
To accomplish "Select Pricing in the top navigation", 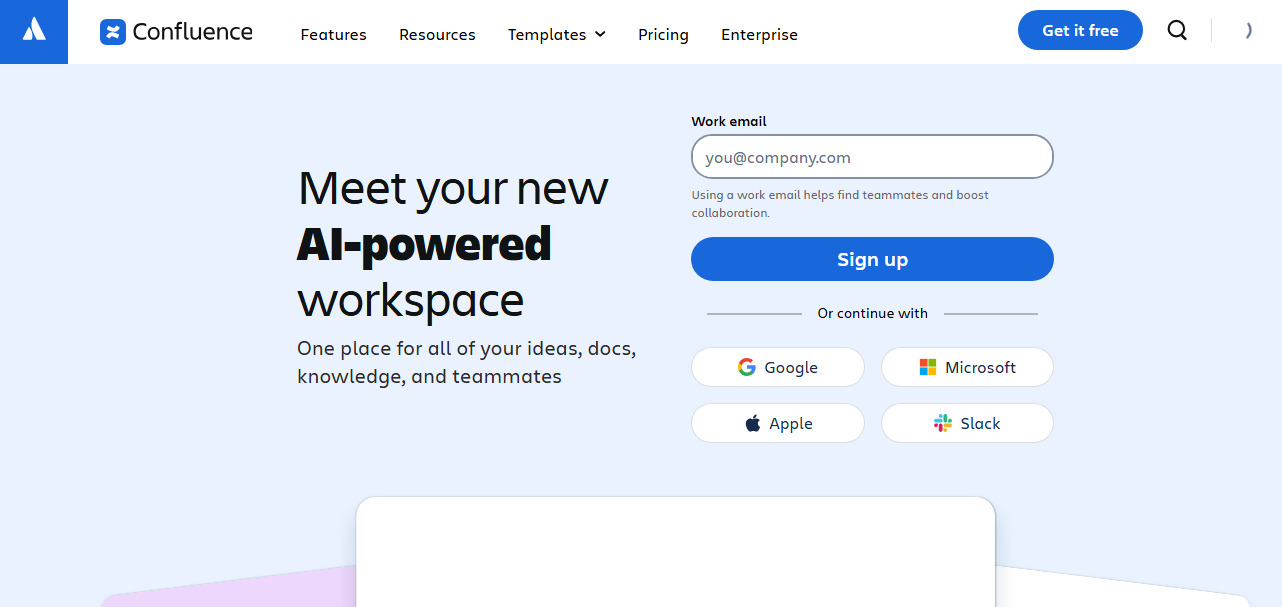I will 663,34.
